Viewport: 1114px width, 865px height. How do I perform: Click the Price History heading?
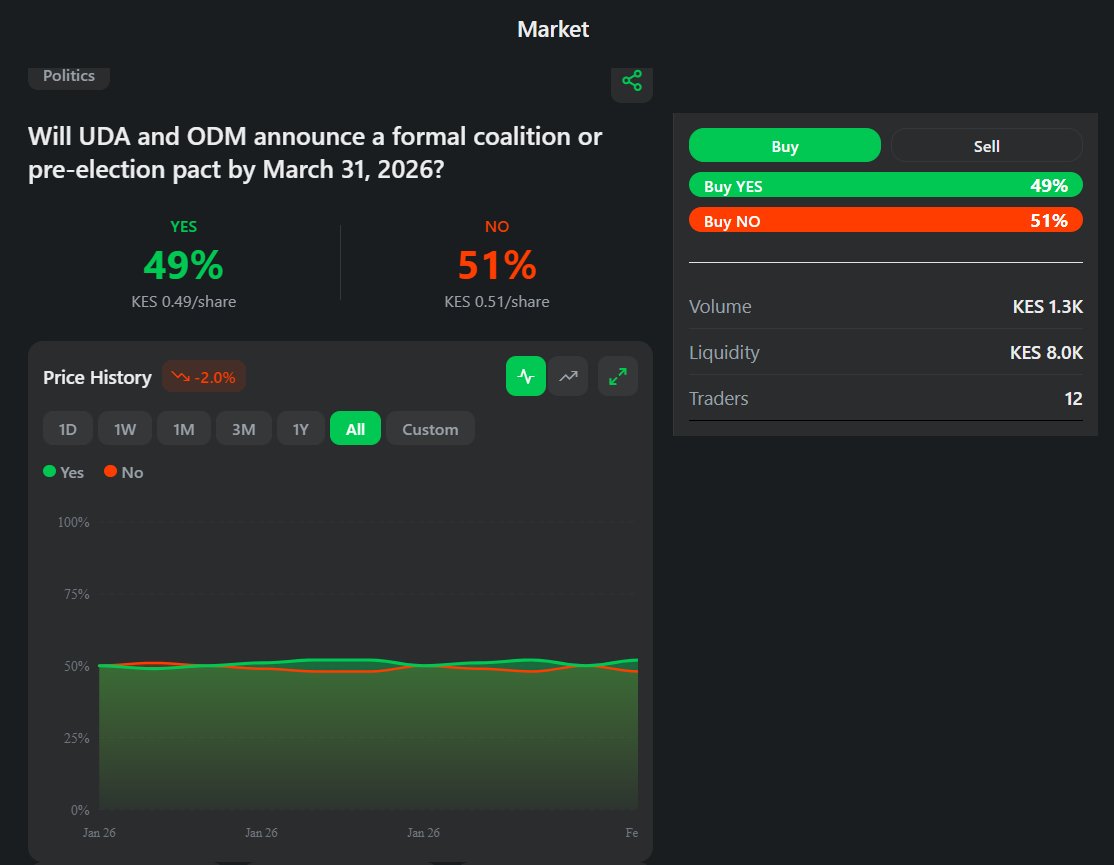pos(97,377)
